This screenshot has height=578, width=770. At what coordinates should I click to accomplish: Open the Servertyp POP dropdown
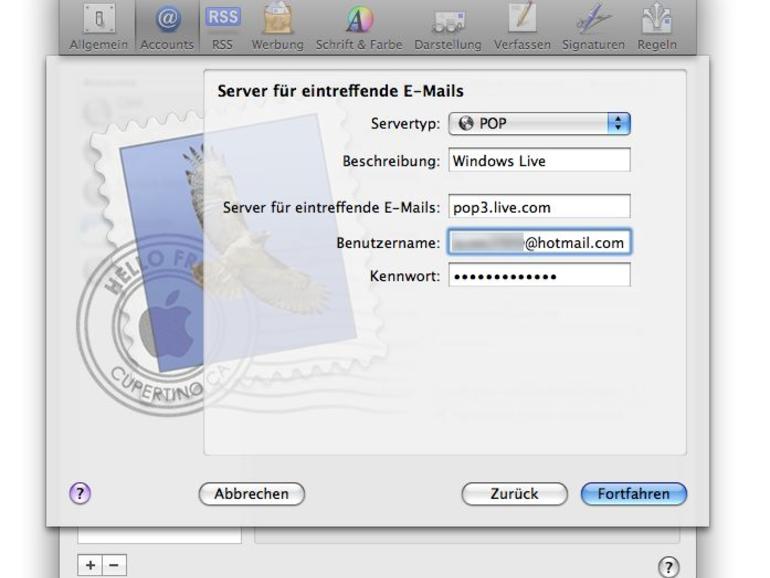coord(539,123)
